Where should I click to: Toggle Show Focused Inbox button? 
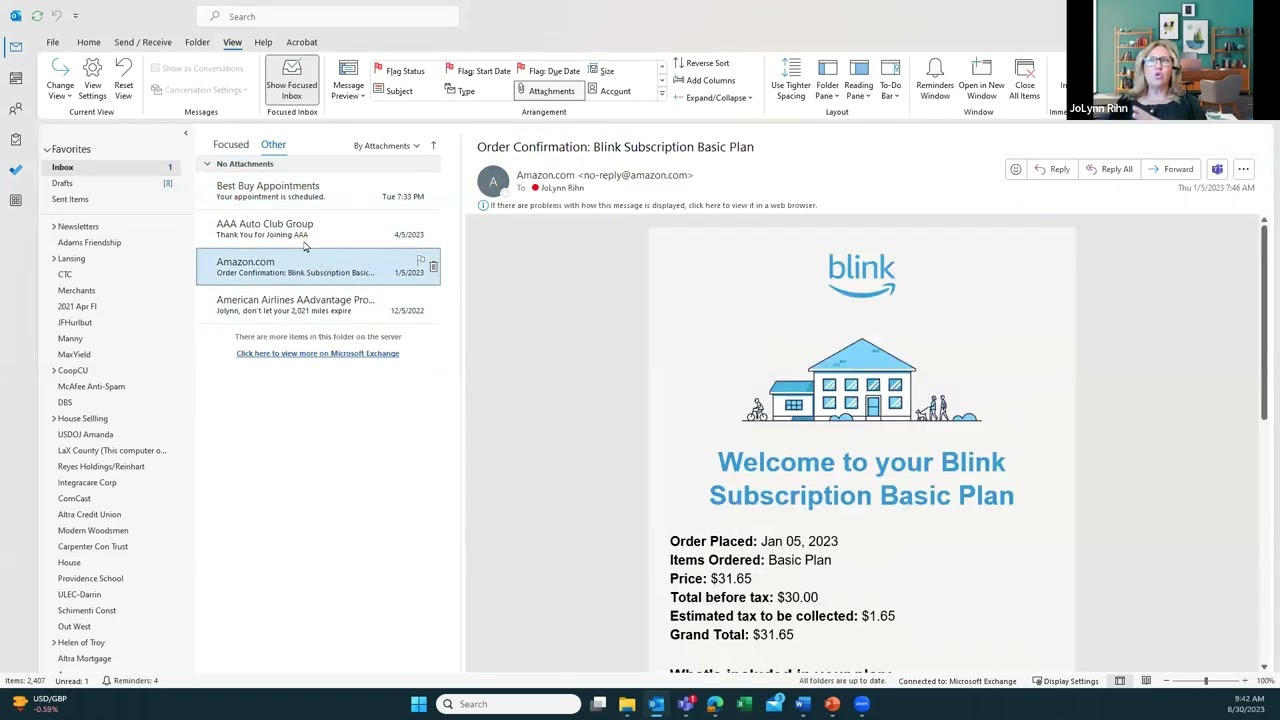291,79
